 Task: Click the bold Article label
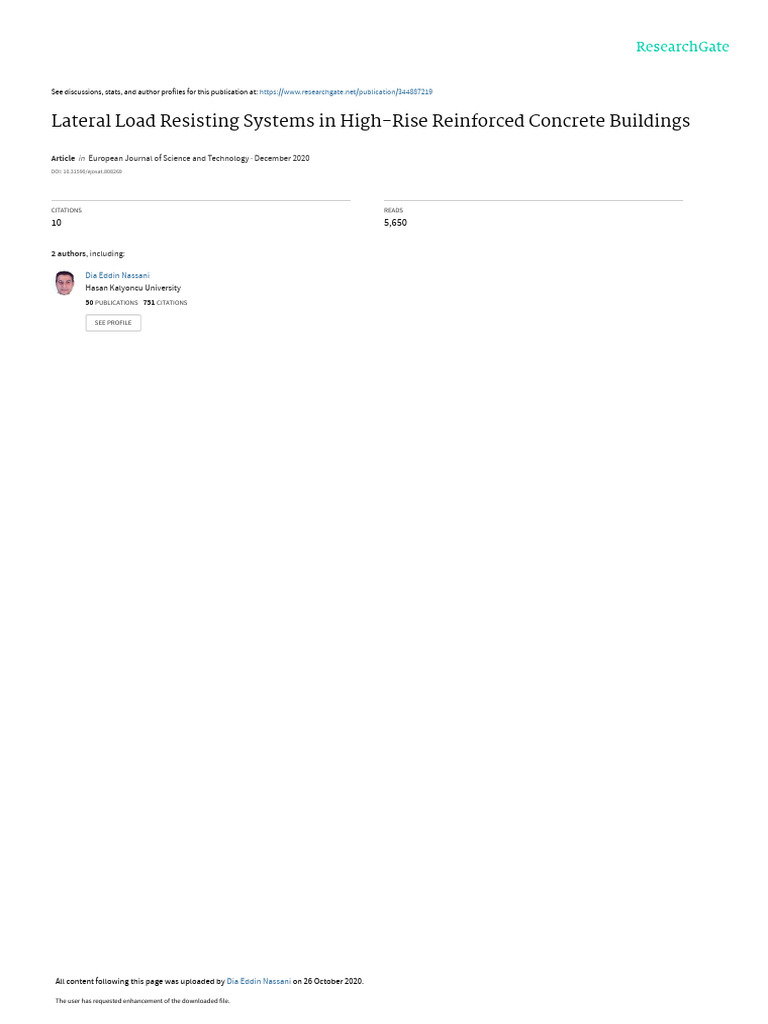coord(63,158)
